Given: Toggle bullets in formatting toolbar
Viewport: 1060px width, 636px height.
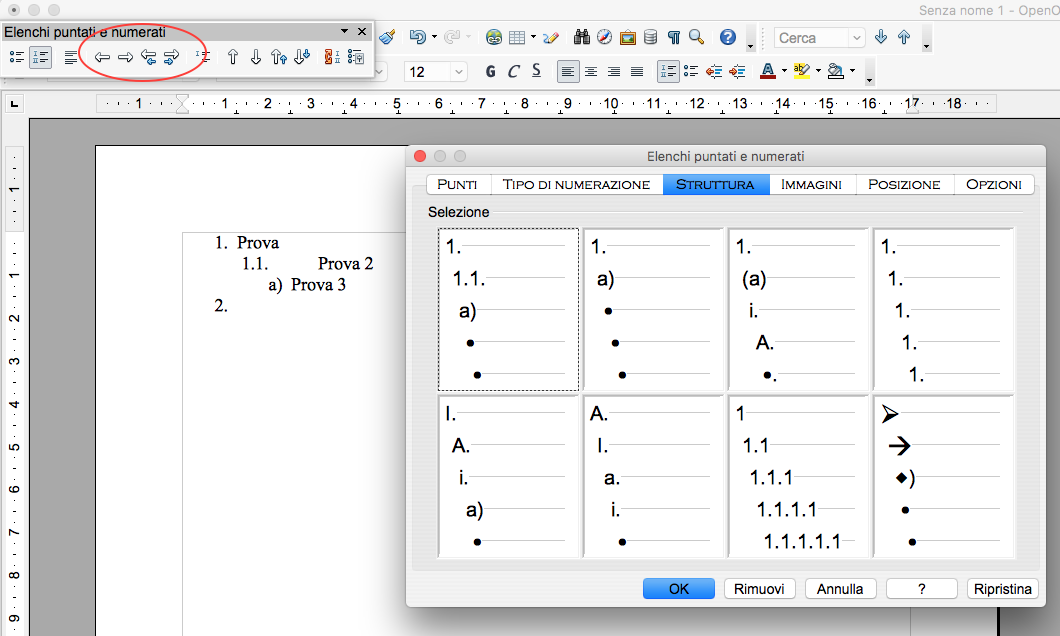Looking at the screenshot, I should (x=691, y=71).
